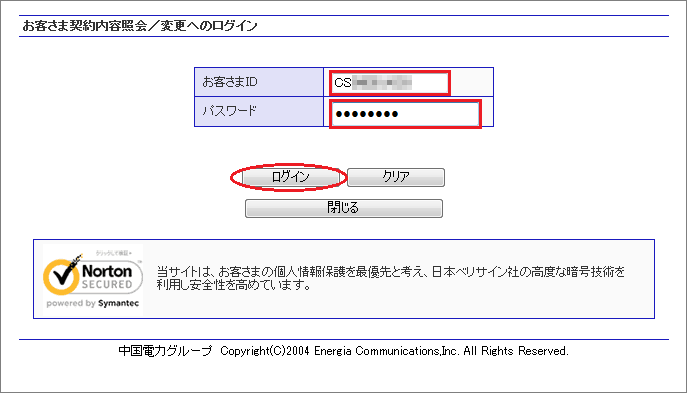Click the お客さま契約内容照会/変更へのログイン heading

pyautogui.click(x=140, y=26)
